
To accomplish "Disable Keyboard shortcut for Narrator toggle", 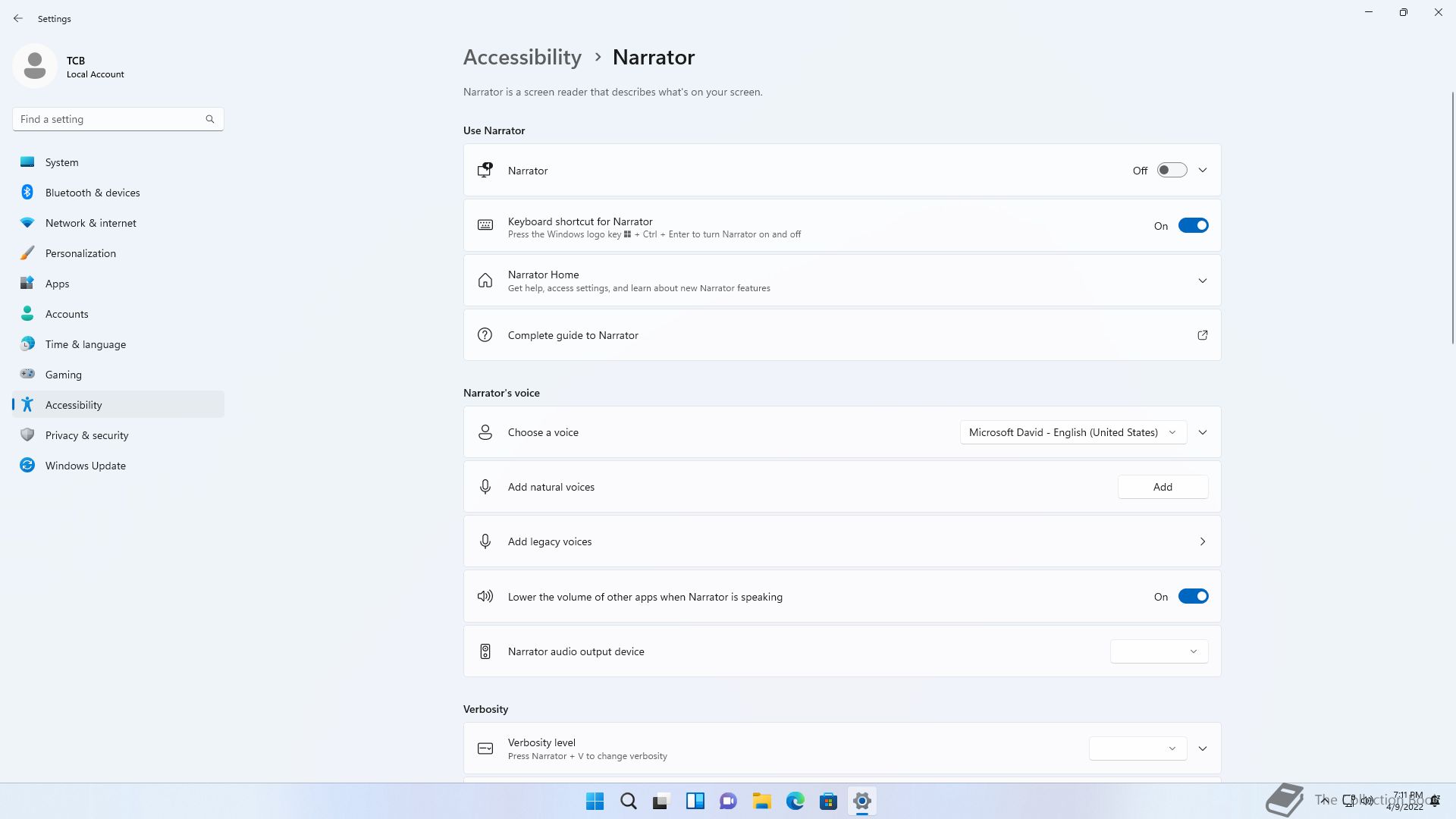I will [1193, 225].
